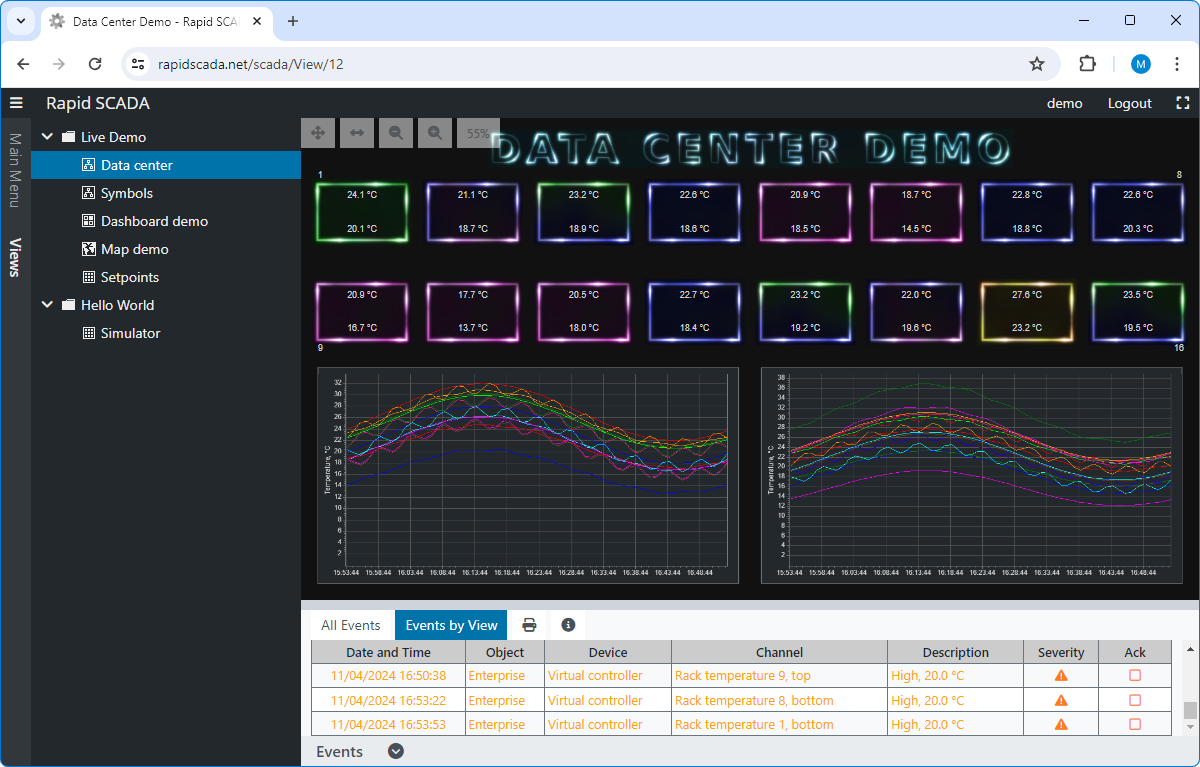Select Events by View tab
This screenshot has width=1200, height=767.
click(451, 625)
